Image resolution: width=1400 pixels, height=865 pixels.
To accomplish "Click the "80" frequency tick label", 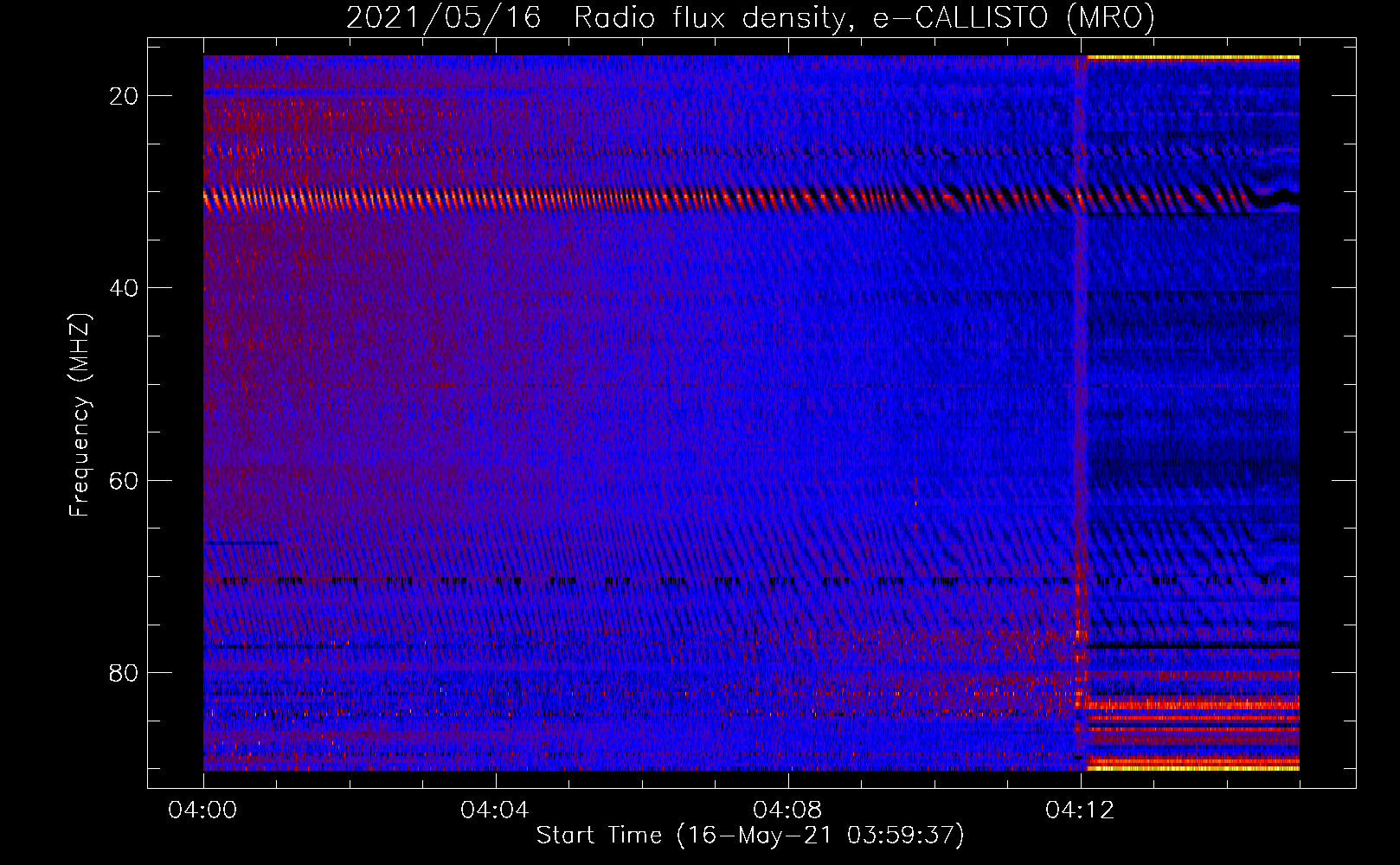I will pyautogui.click(x=124, y=672).
